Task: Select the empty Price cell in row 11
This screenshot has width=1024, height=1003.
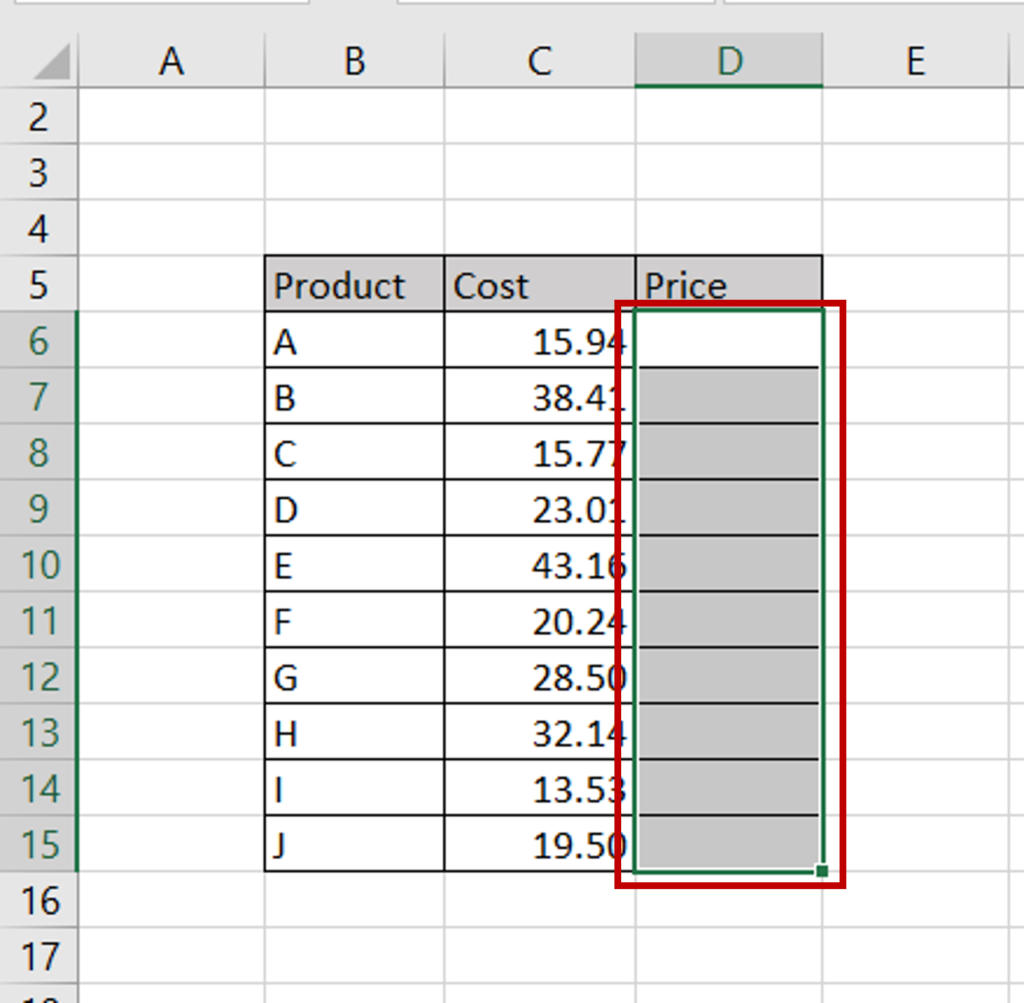Action: point(729,620)
